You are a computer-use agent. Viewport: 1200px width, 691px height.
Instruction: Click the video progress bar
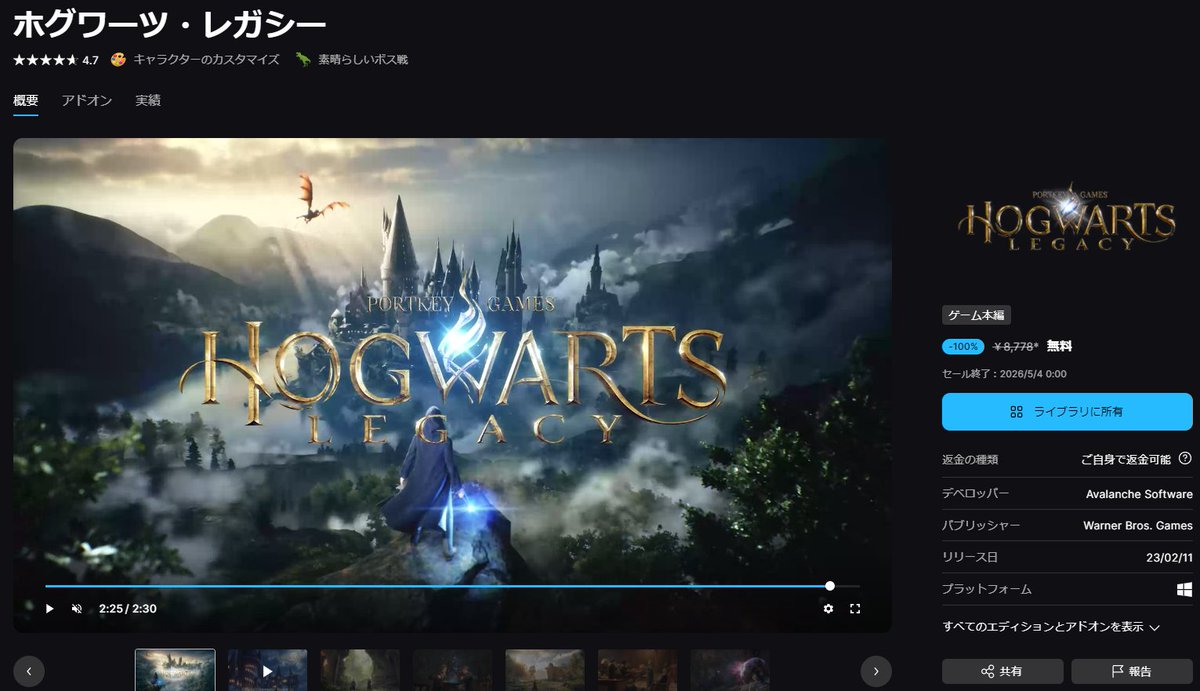pyautogui.click(x=452, y=586)
